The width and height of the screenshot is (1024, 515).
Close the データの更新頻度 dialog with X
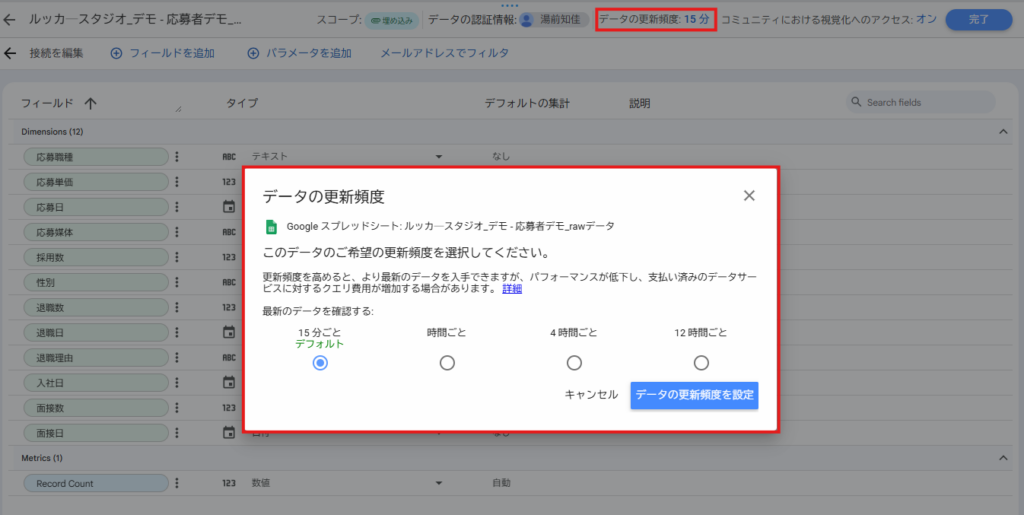749,195
